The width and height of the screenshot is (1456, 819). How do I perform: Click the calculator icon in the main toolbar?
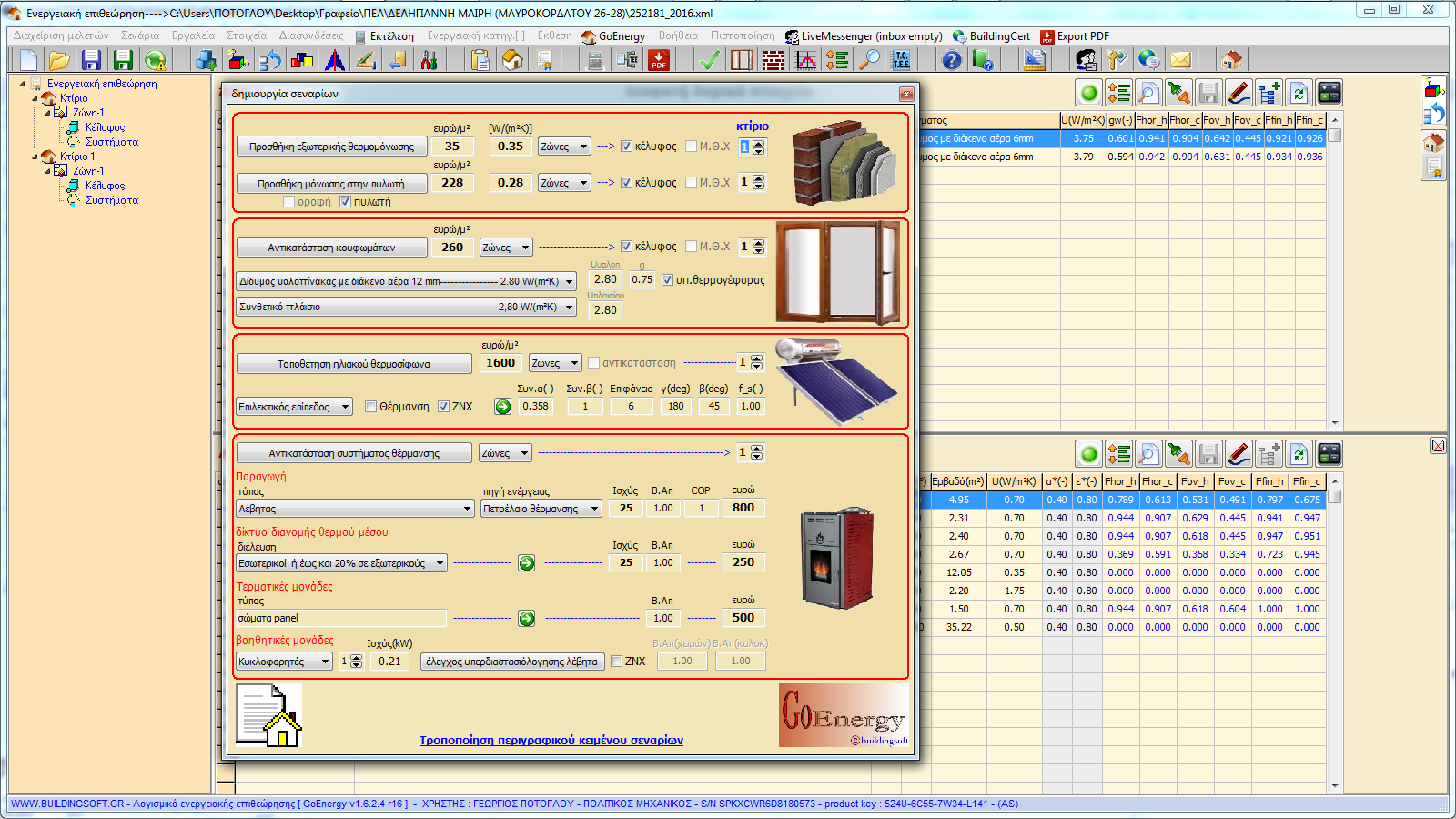coord(595,60)
